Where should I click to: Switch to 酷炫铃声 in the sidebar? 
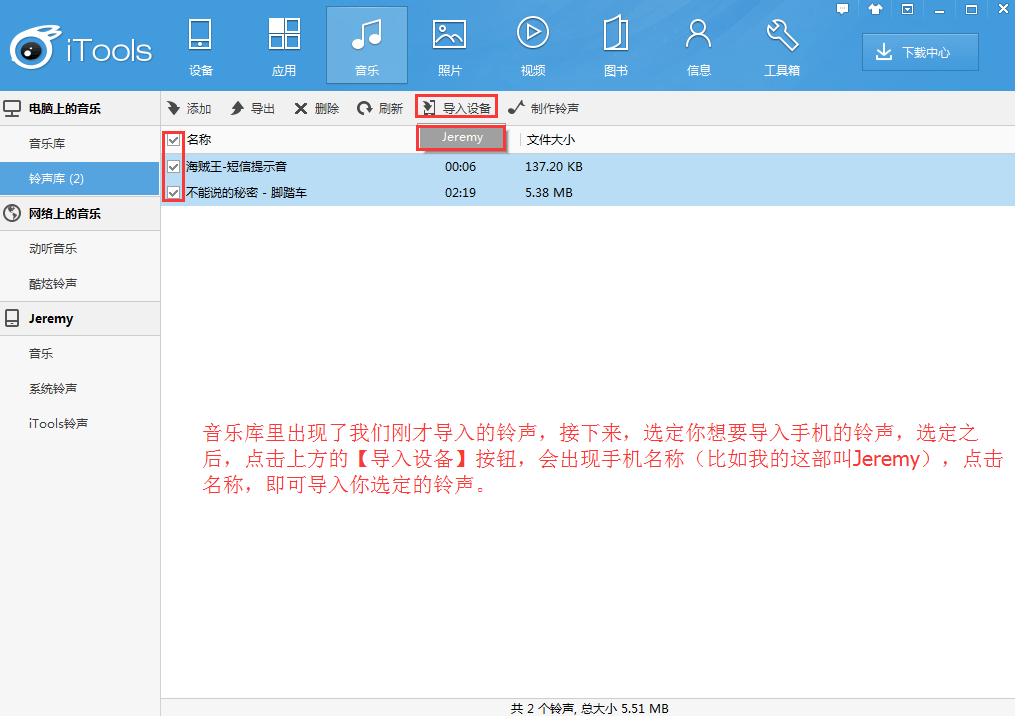[50, 283]
